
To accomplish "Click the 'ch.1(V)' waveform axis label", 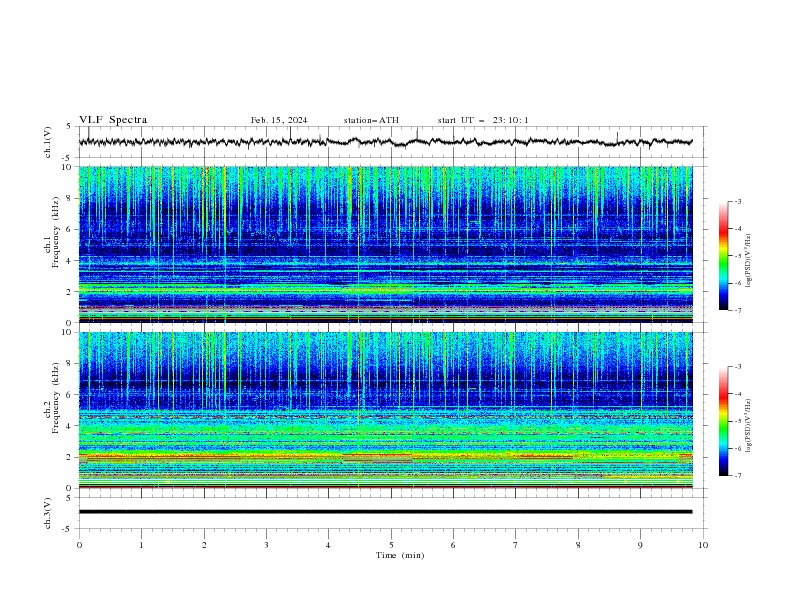I will (x=48, y=142).
